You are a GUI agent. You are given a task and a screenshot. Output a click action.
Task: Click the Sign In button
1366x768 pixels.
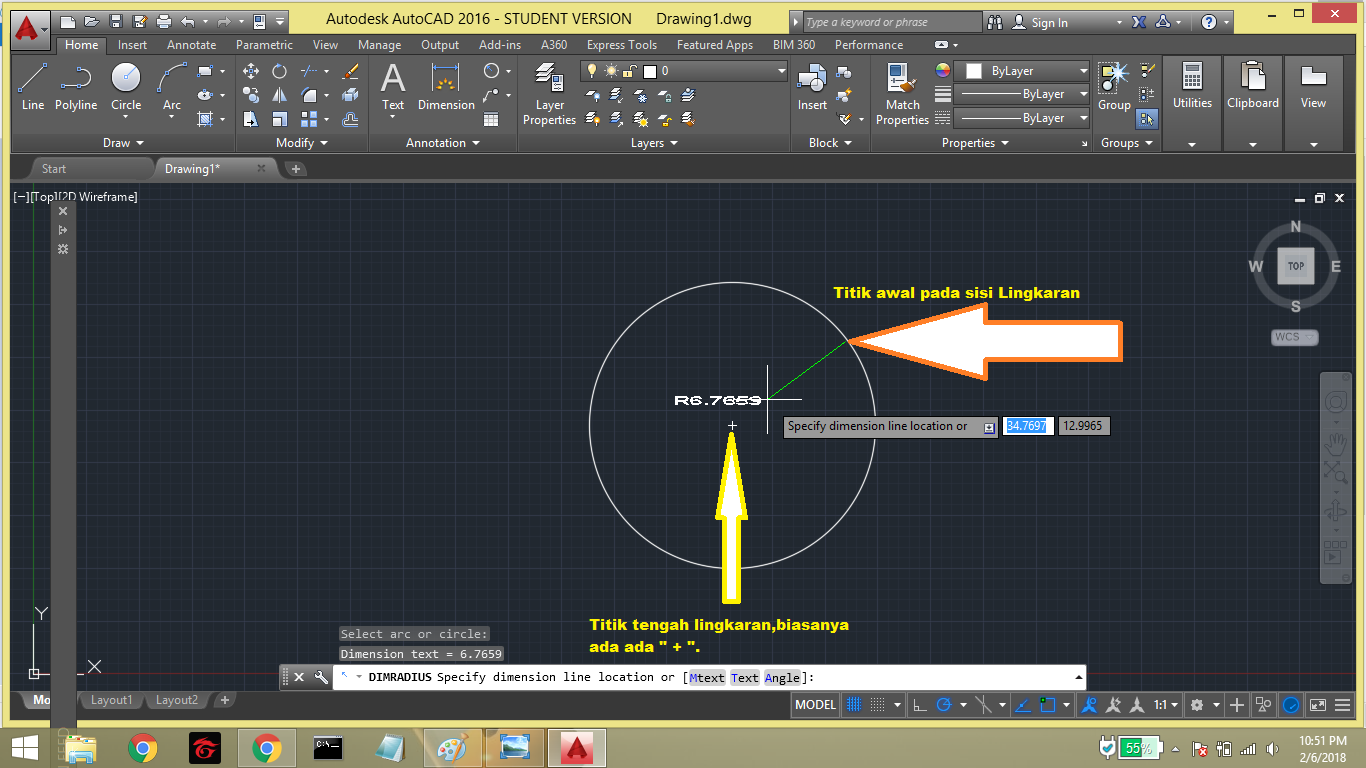(1040, 22)
